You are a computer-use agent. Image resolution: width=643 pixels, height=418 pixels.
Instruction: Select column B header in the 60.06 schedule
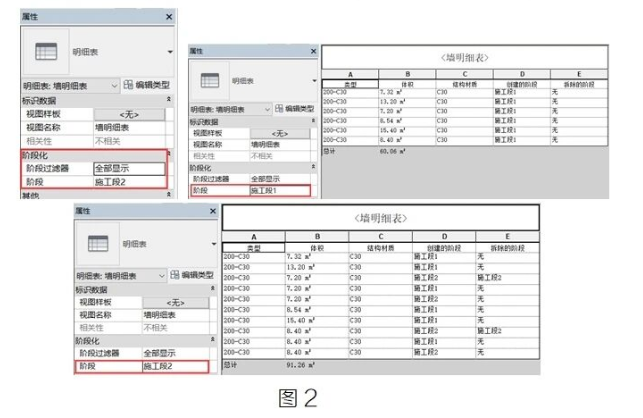[x=407, y=74]
